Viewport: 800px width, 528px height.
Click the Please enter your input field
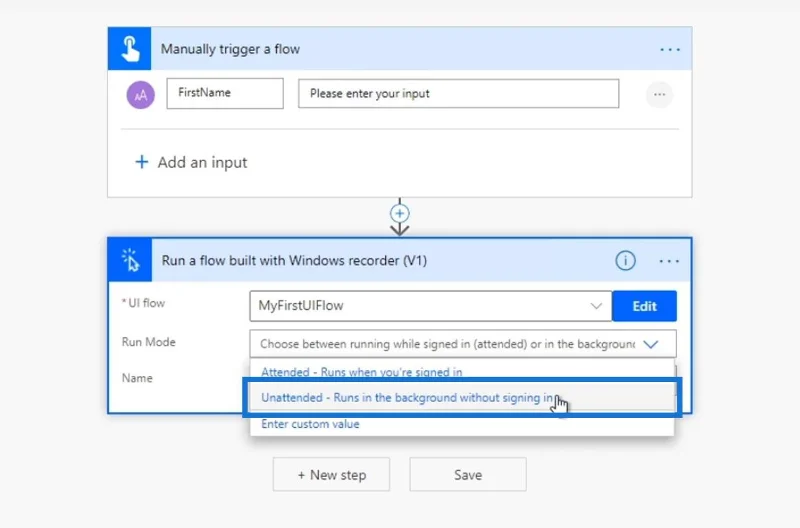pos(459,93)
